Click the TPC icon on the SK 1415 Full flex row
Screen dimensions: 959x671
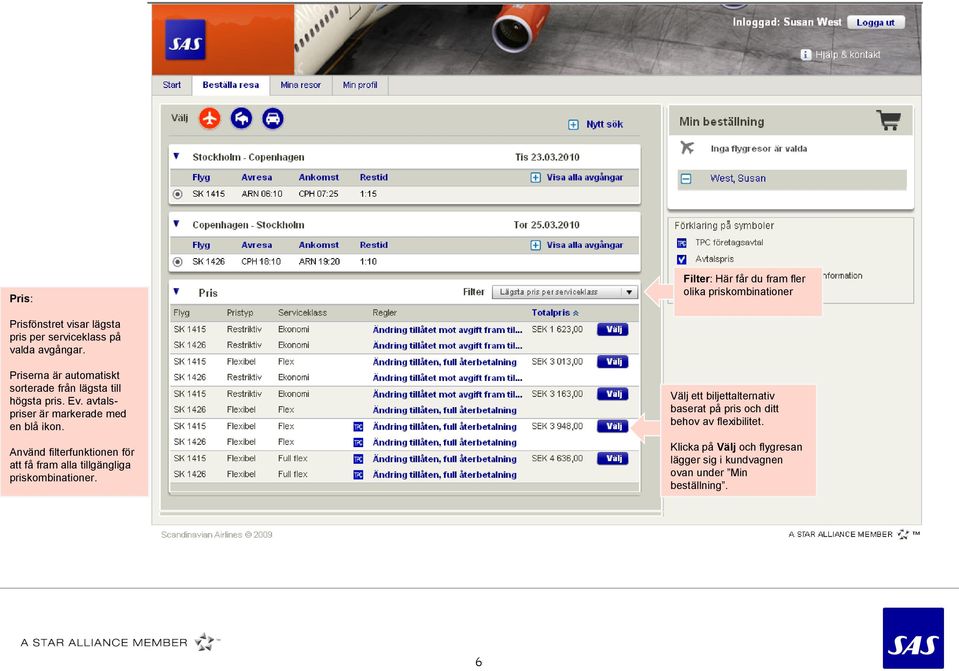point(358,459)
